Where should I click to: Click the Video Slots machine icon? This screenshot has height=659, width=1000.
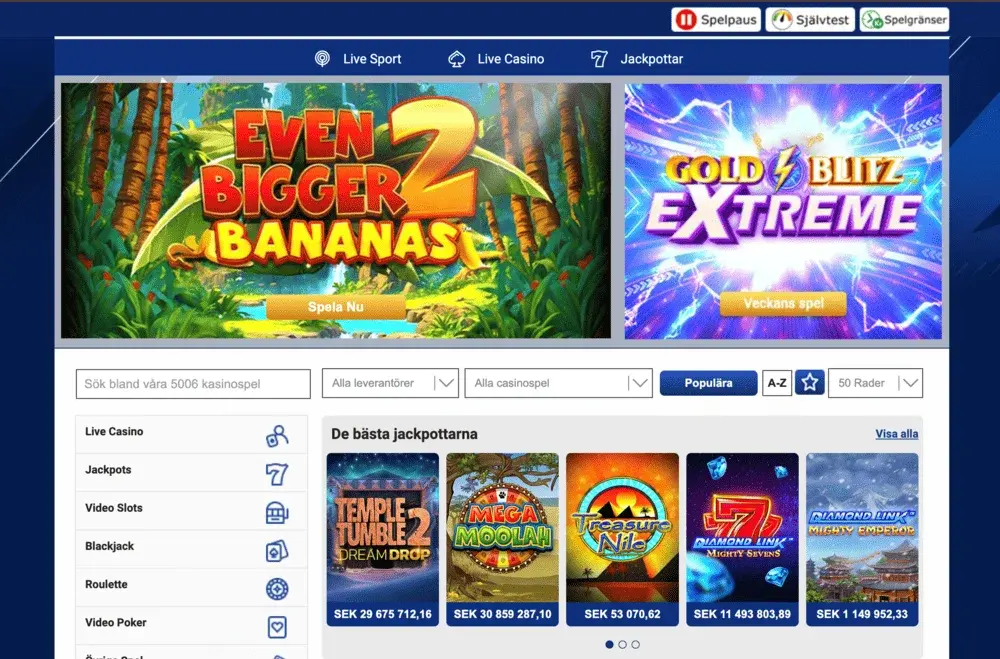(x=277, y=512)
